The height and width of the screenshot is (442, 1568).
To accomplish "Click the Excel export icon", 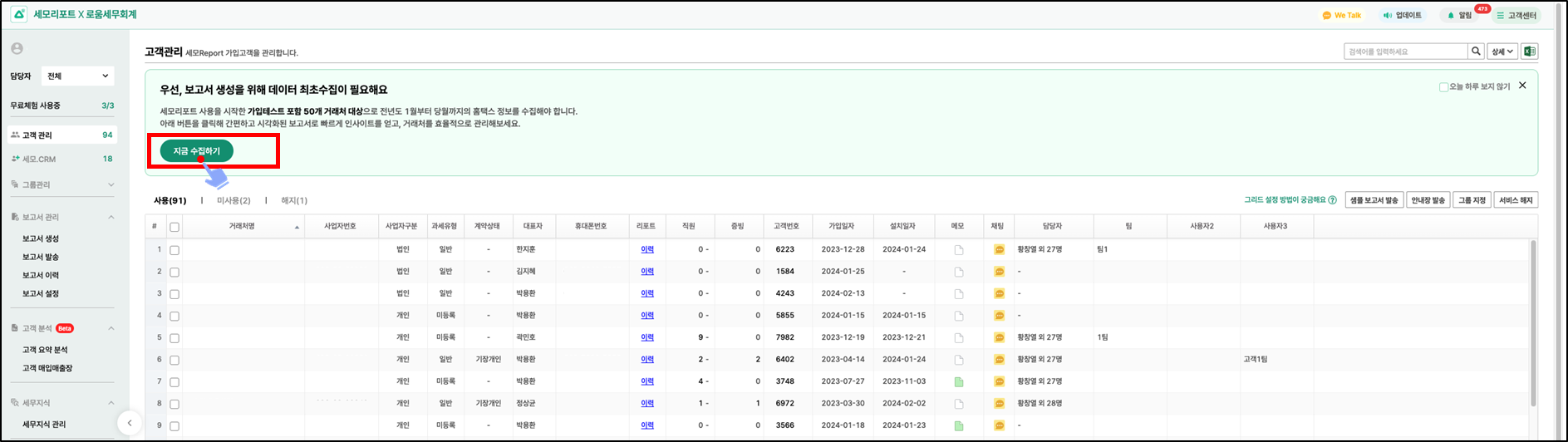I will click(x=1529, y=52).
